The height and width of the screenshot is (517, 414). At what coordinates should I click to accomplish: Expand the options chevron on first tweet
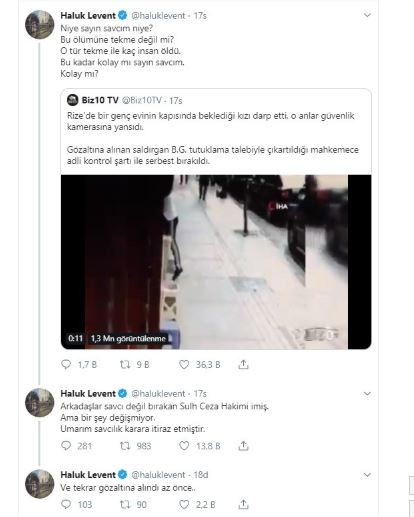[x=367, y=15]
